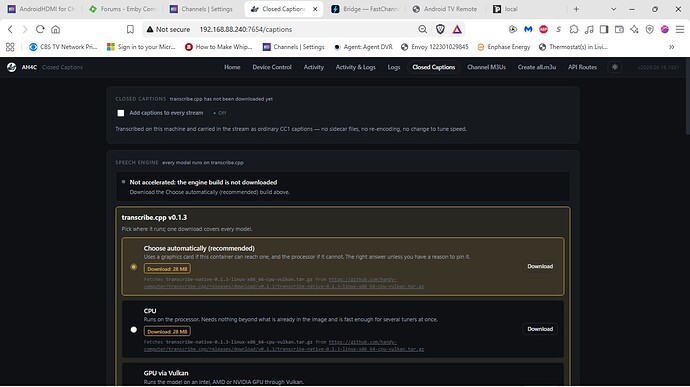
Task: Open the Thermostat(s) in Livi bookmark
Action: (573, 47)
